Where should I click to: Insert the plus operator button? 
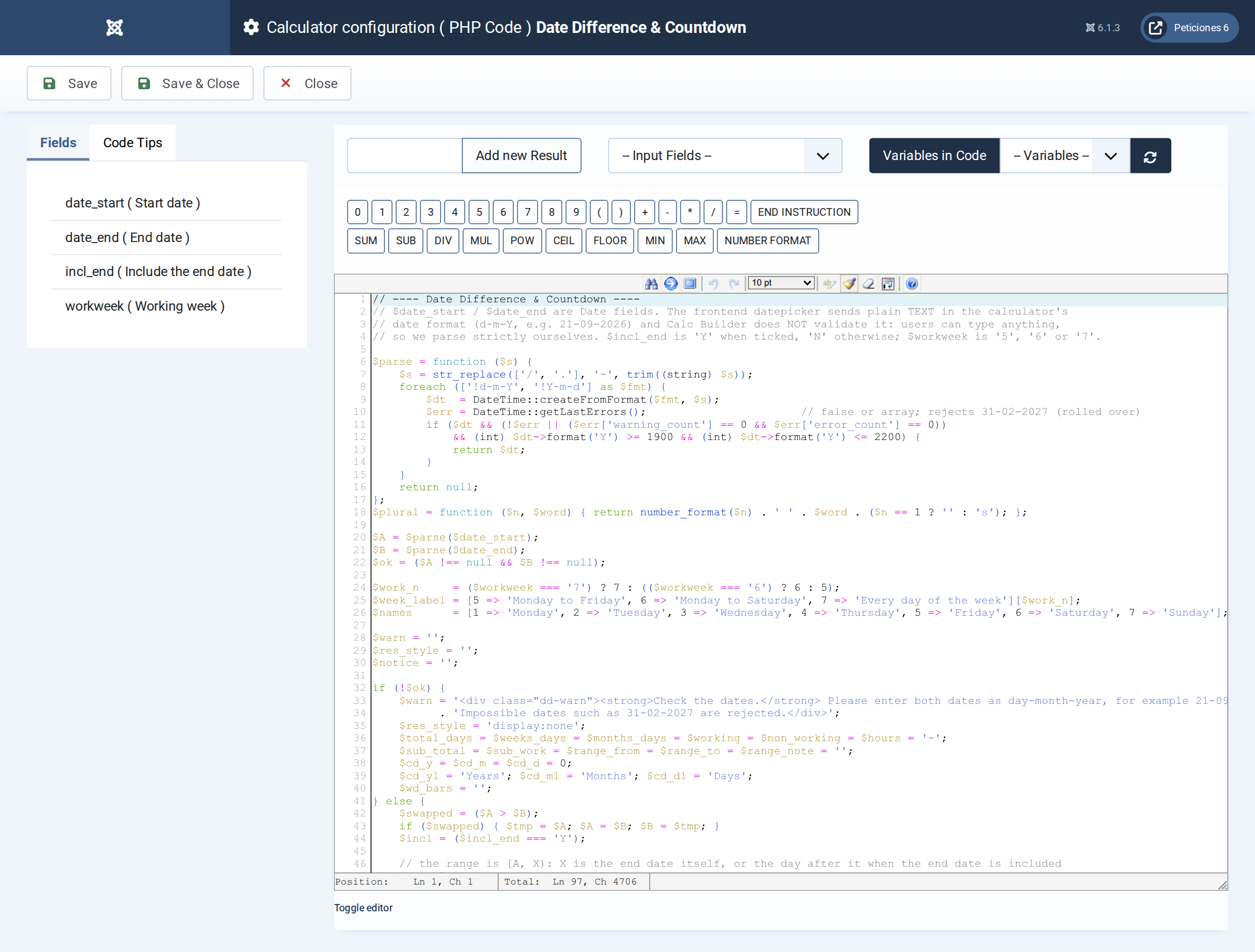645,212
